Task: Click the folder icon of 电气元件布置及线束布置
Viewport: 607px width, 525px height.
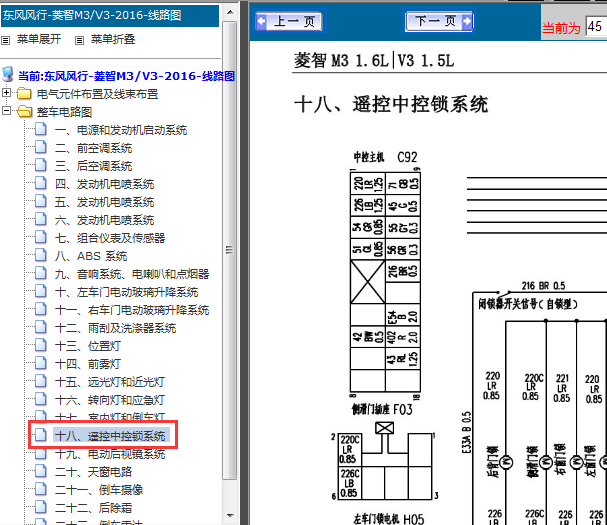Action: click(24, 93)
